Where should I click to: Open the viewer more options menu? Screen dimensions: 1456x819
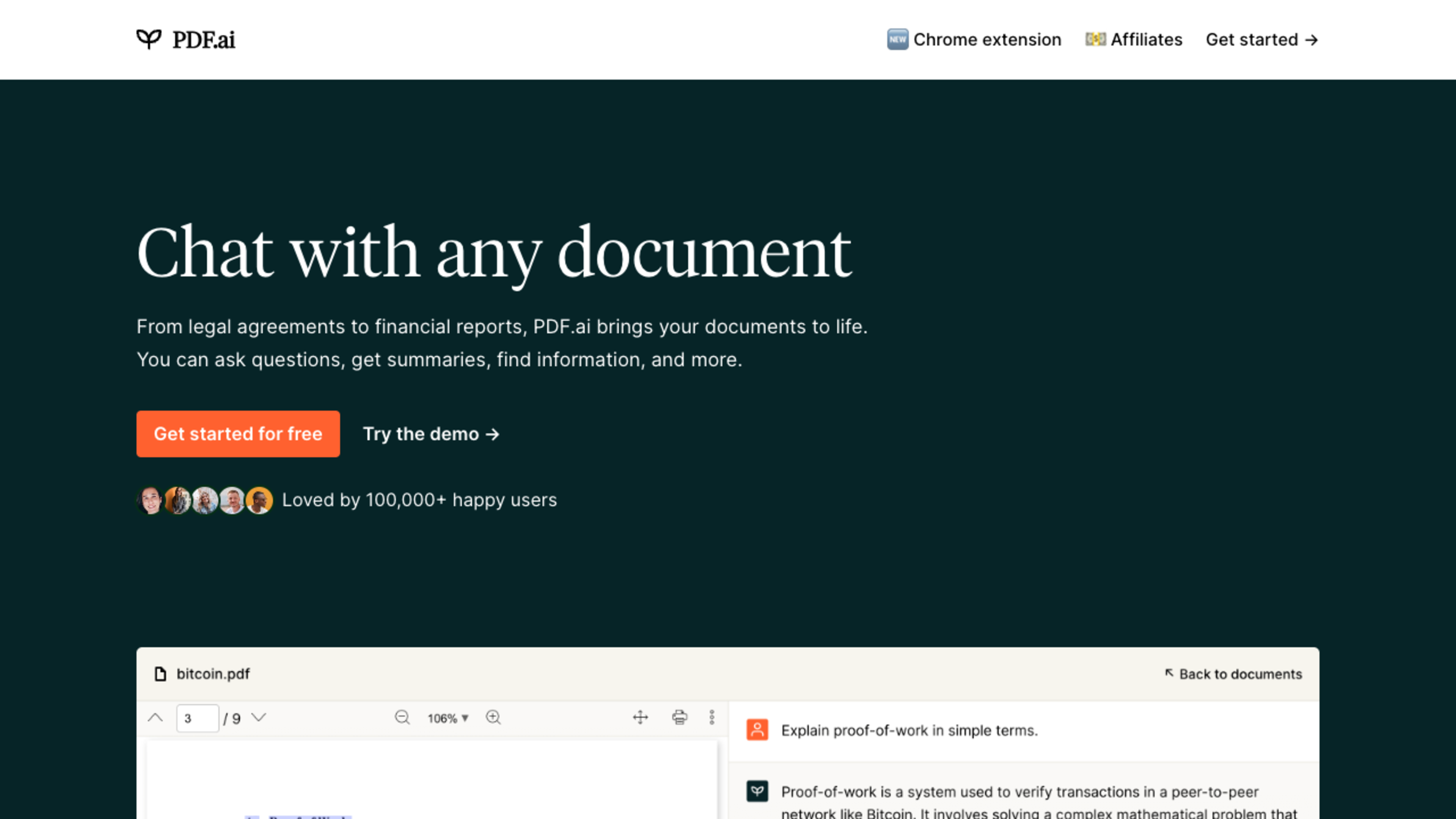pos(712,717)
